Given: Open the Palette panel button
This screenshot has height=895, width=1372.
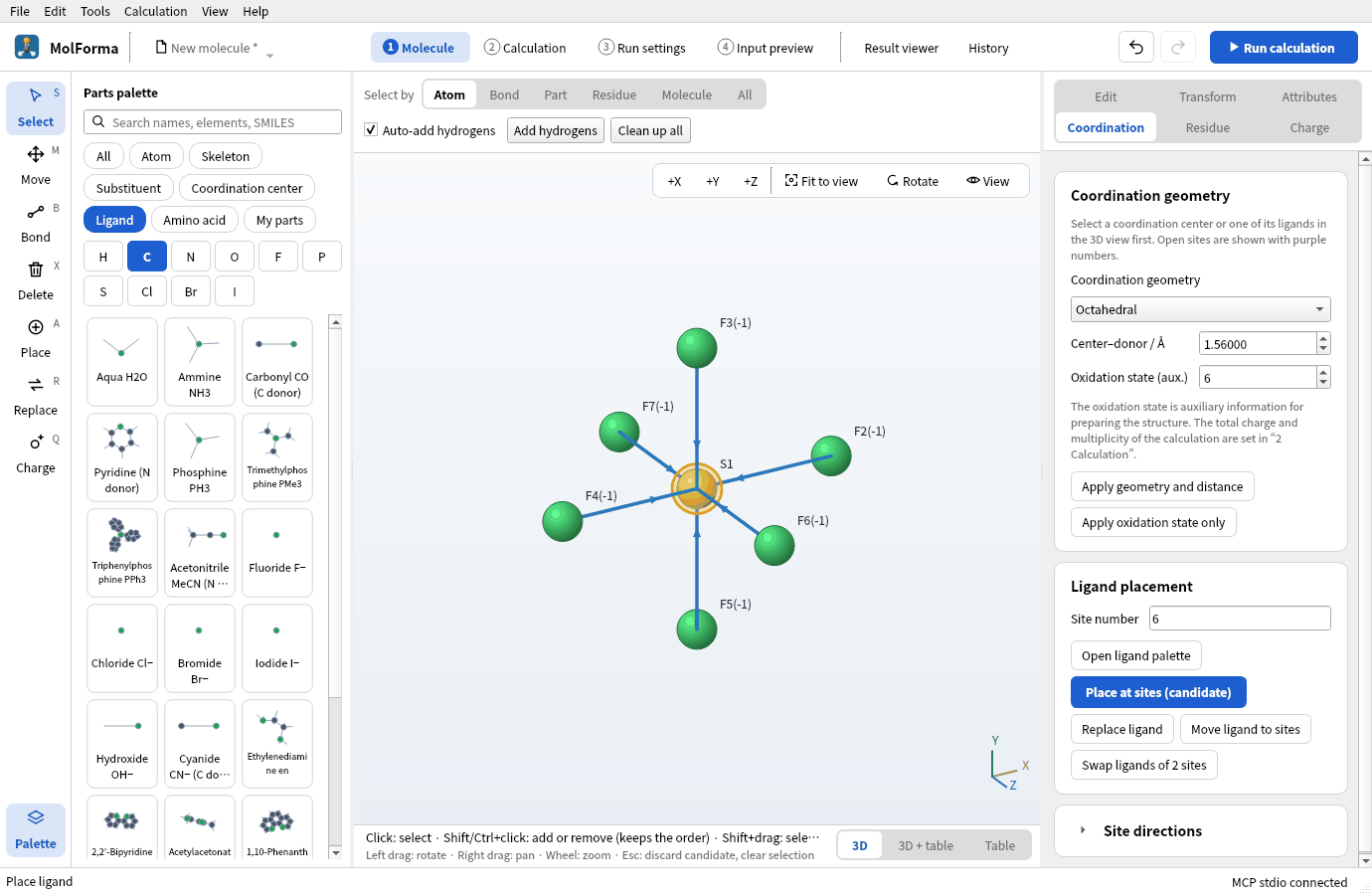Looking at the screenshot, I should (36, 829).
